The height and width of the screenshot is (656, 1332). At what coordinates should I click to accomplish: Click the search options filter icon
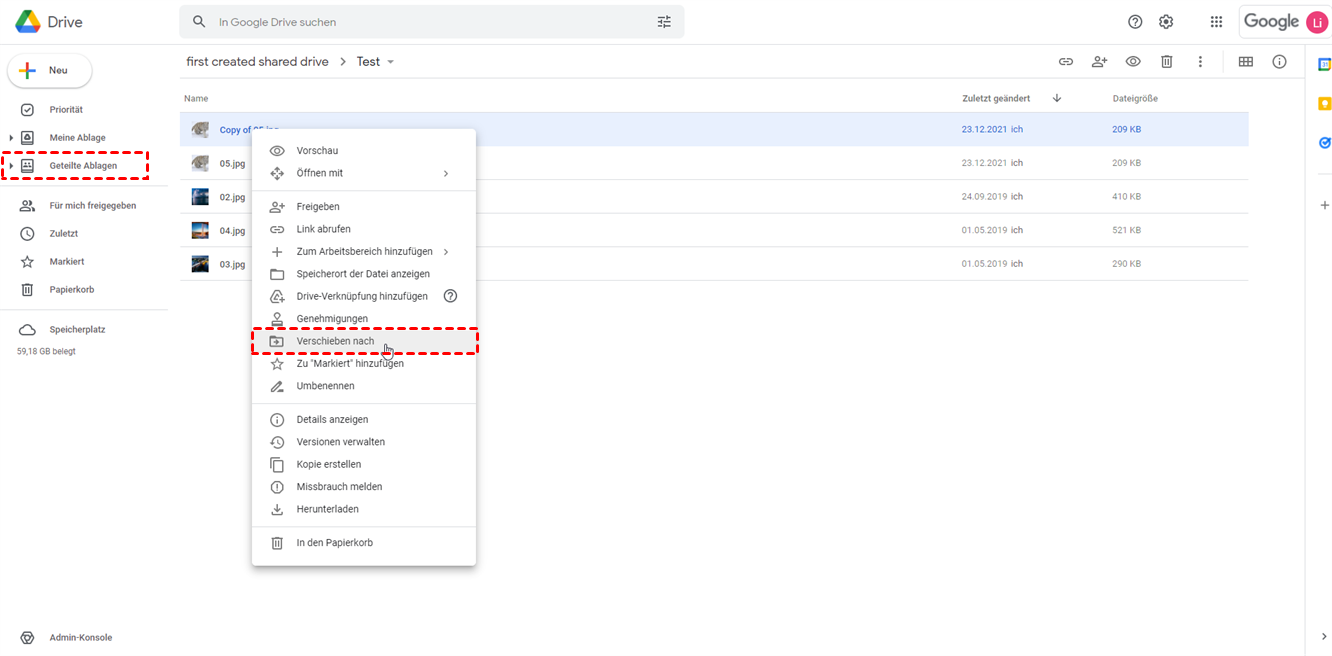click(x=664, y=22)
